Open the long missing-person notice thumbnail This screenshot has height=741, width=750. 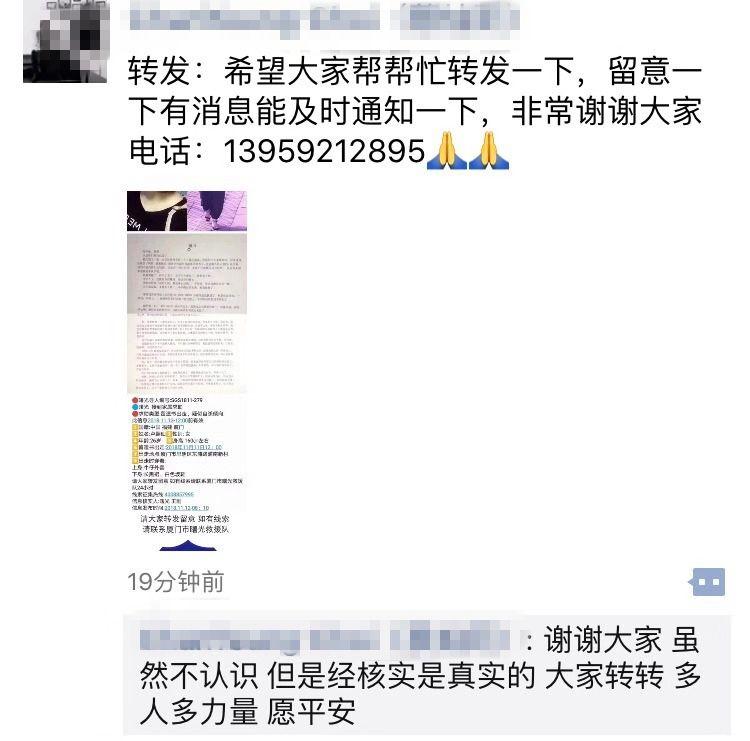coord(187,371)
